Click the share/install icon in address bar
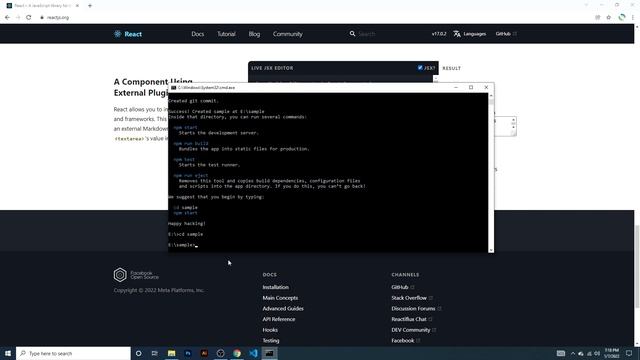Screen dimensions: 640x360 pyautogui.click(x=598, y=18)
